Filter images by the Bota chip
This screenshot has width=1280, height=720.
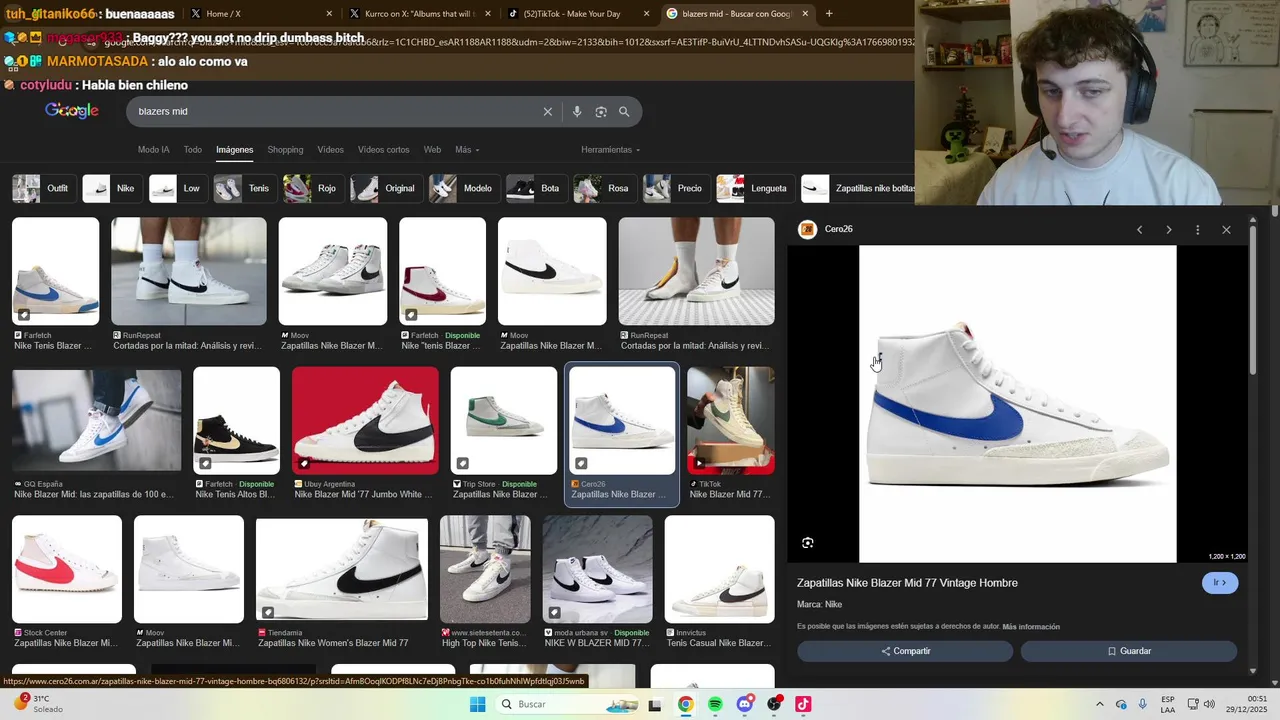[536, 188]
